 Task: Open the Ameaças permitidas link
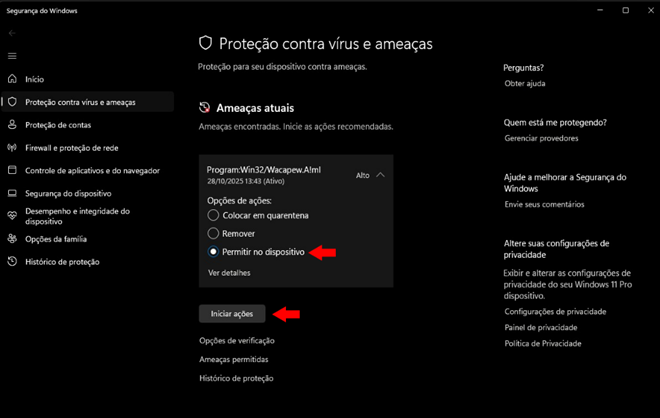click(234, 359)
